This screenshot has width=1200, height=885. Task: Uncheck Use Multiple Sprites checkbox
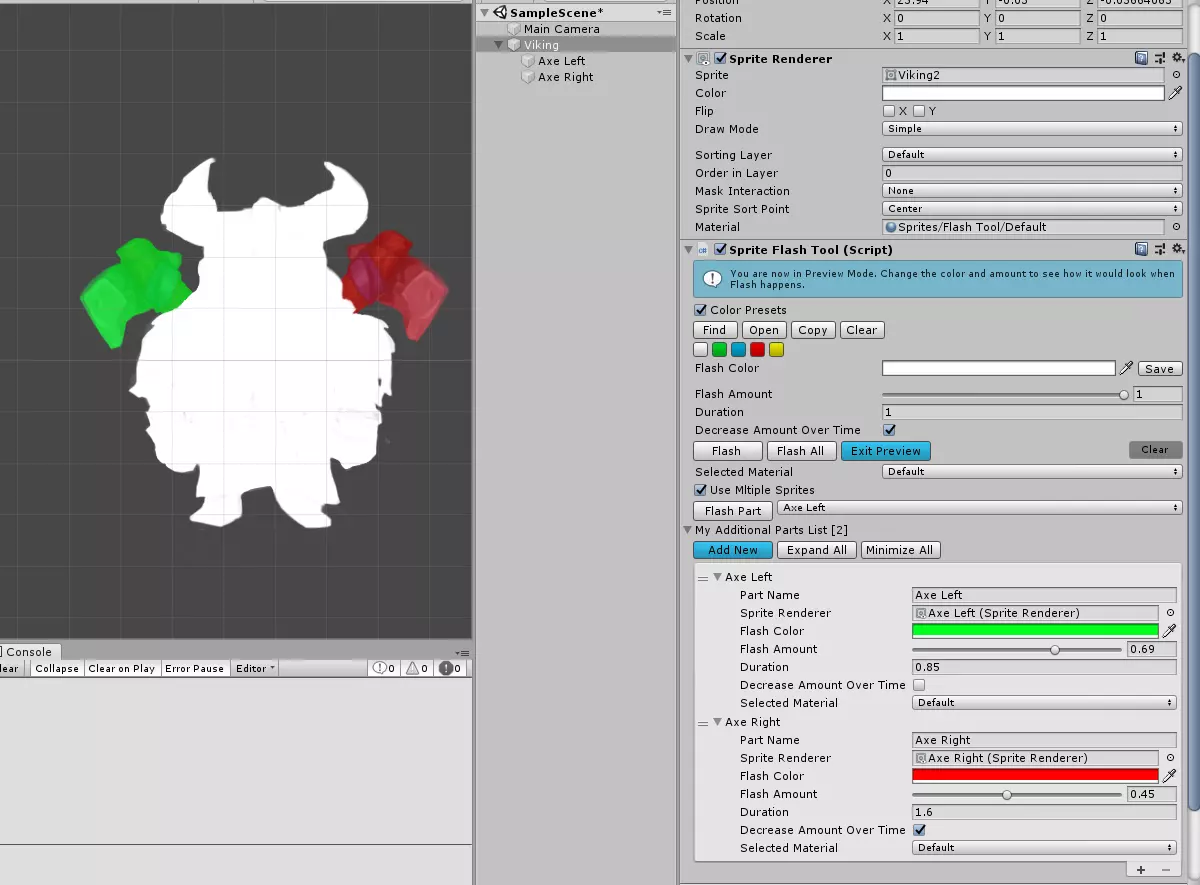(x=701, y=490)
